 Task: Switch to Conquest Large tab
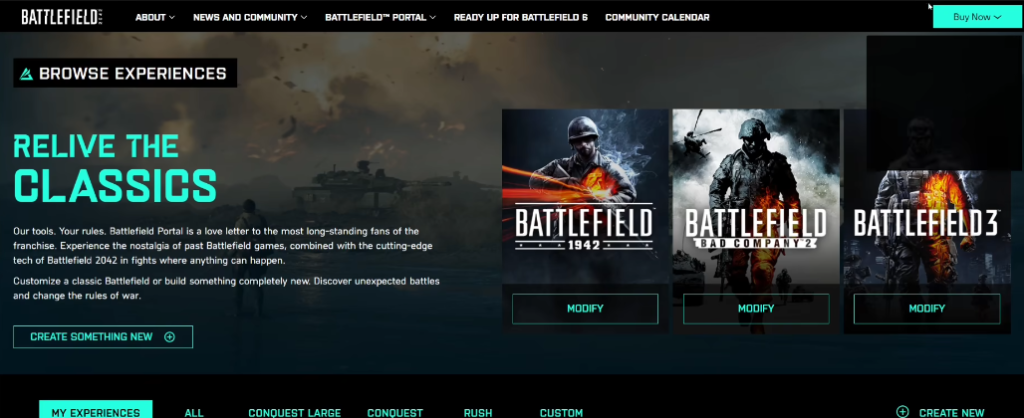(295, 413)
